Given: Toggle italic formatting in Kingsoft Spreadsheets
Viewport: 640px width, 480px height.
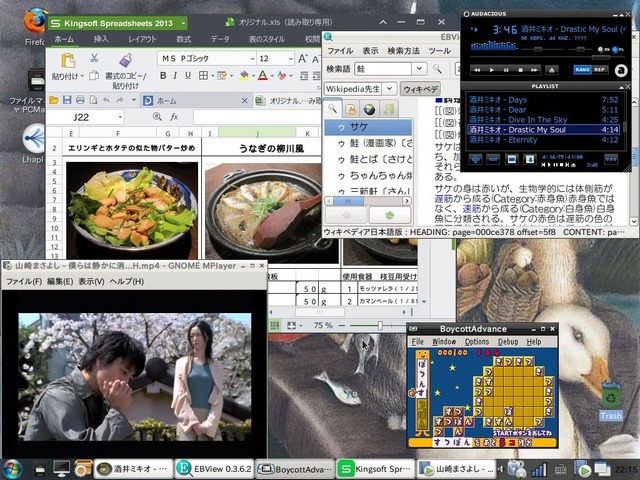Looking at the screenshot, I should pyautogui.click(x=175, y=76).
